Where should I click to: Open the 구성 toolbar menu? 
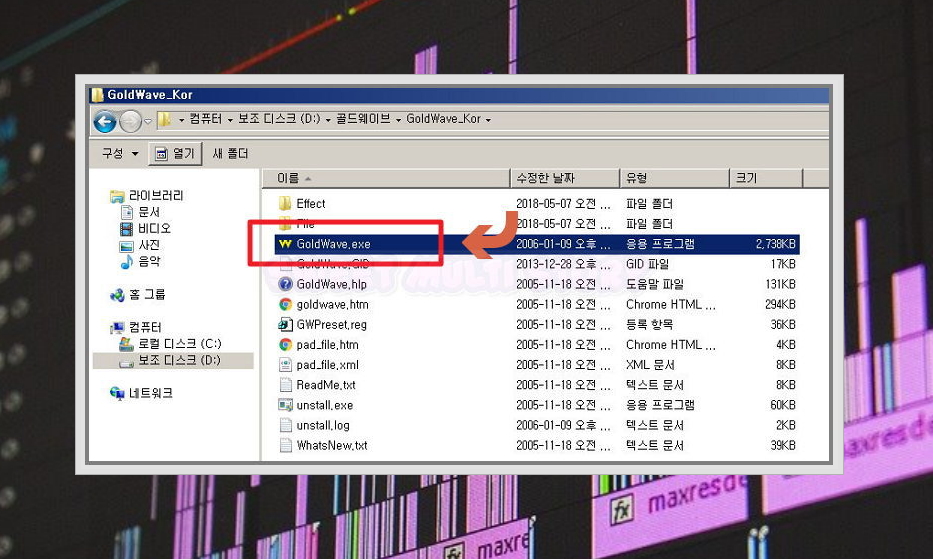click(x=120, y=154)
